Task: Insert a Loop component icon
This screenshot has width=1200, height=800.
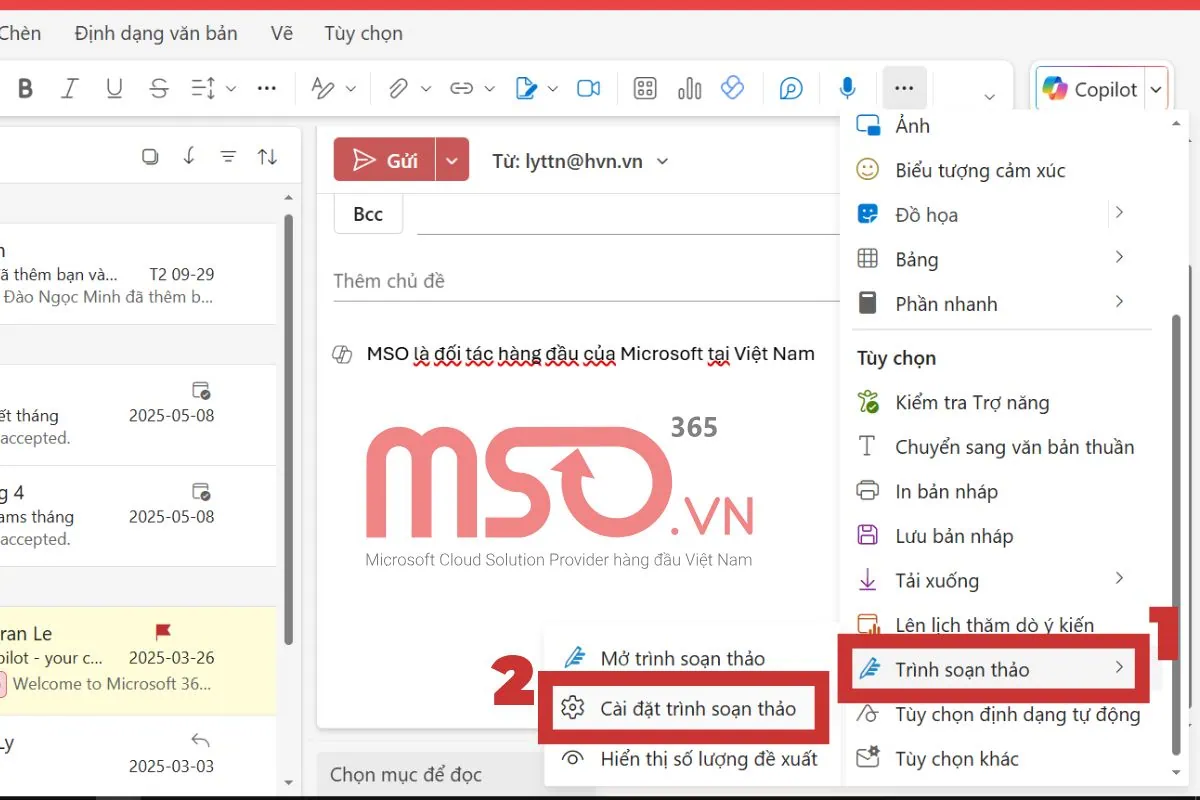Action: tap(733, 88)
